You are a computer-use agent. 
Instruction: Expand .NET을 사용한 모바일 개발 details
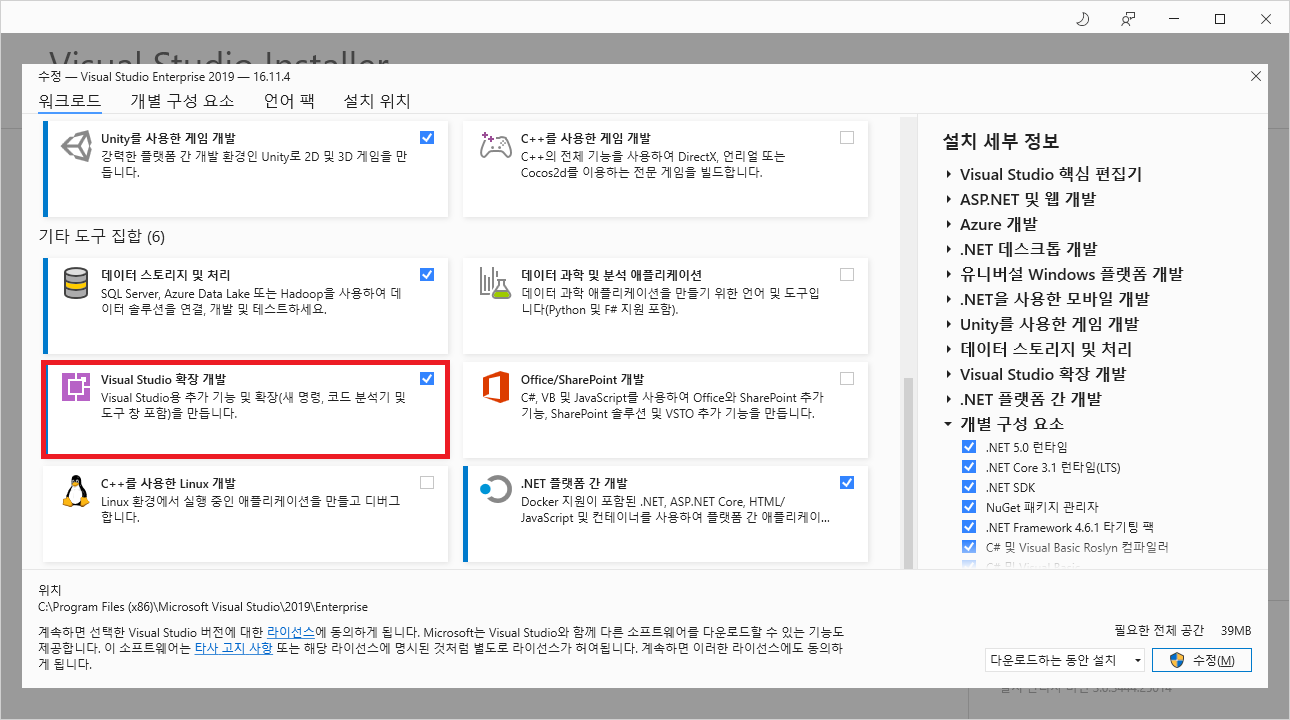click(948, 299)
